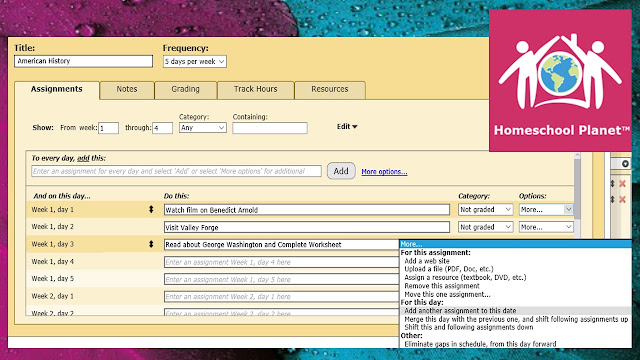Click the Title field containing American History
Viewport: 640px width, 360px height.
(x=83, y=61)
